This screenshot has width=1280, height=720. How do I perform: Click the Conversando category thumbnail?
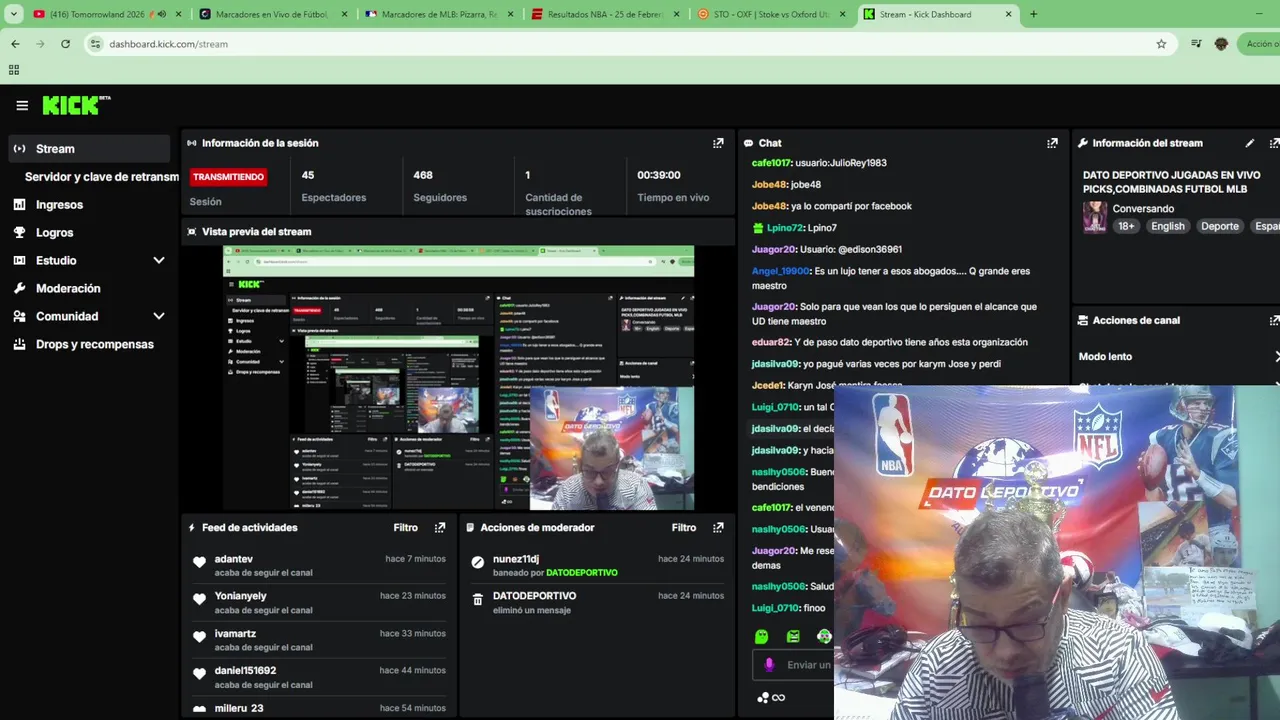[x=1094, y=217]
